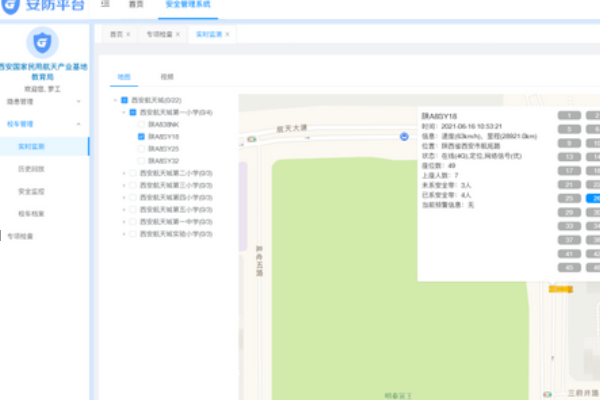Image resolution: width=600 pixels, height=400 pixels.
Task: Close the 专项检查 tab
Action: pyautogui.click(x=177, y=35)
